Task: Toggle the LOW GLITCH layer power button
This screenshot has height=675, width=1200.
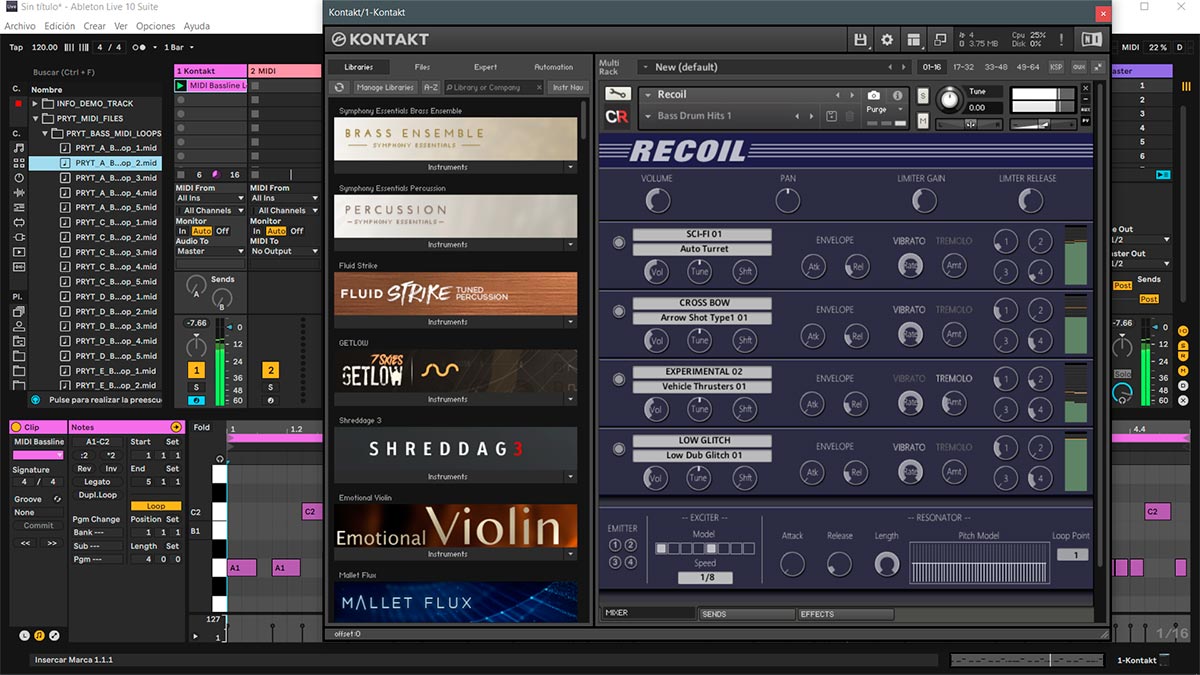Action: point(618,448)
